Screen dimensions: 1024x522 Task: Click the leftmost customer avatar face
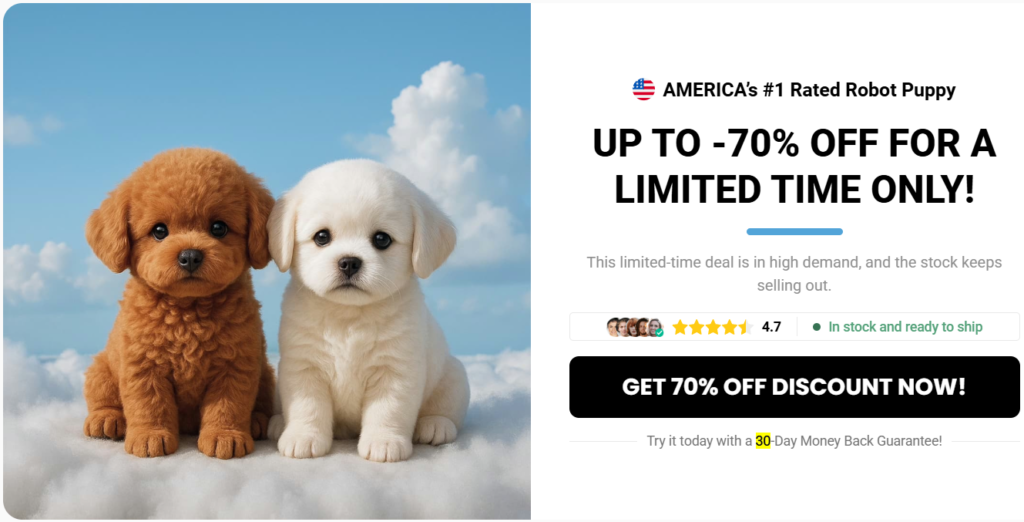click(612, 327)
